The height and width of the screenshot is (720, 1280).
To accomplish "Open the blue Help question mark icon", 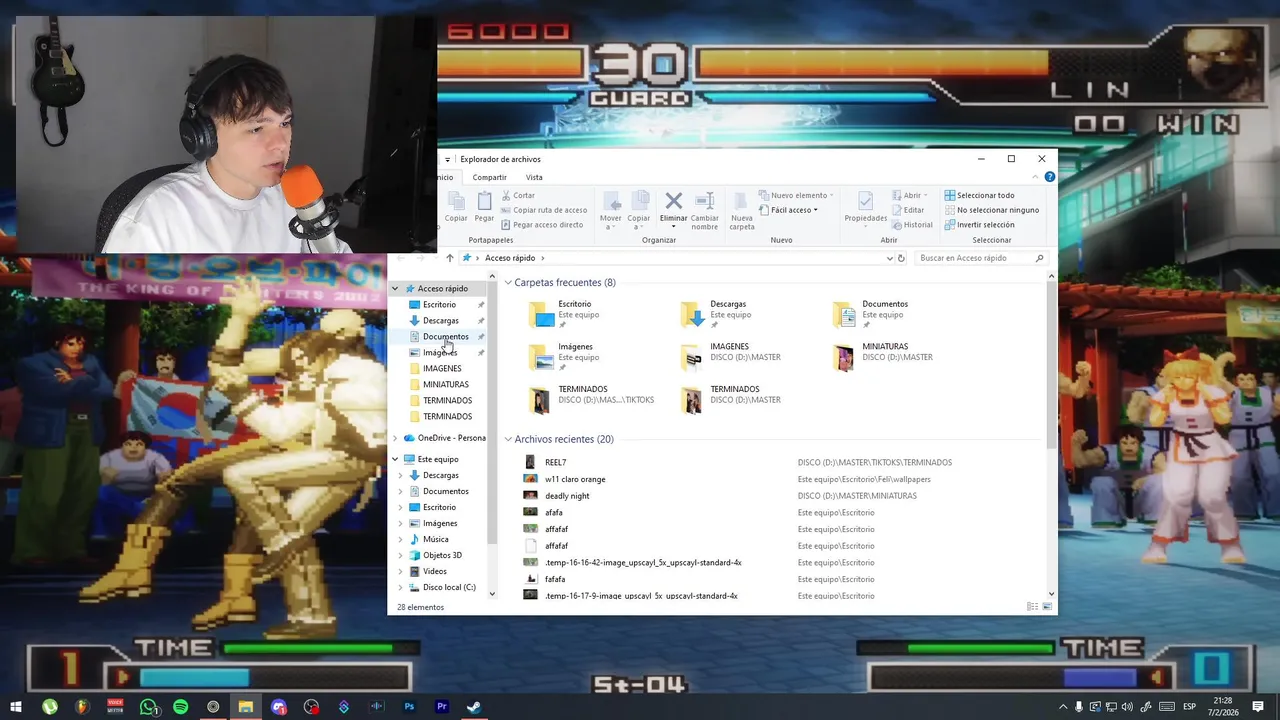I will 1049,177.
